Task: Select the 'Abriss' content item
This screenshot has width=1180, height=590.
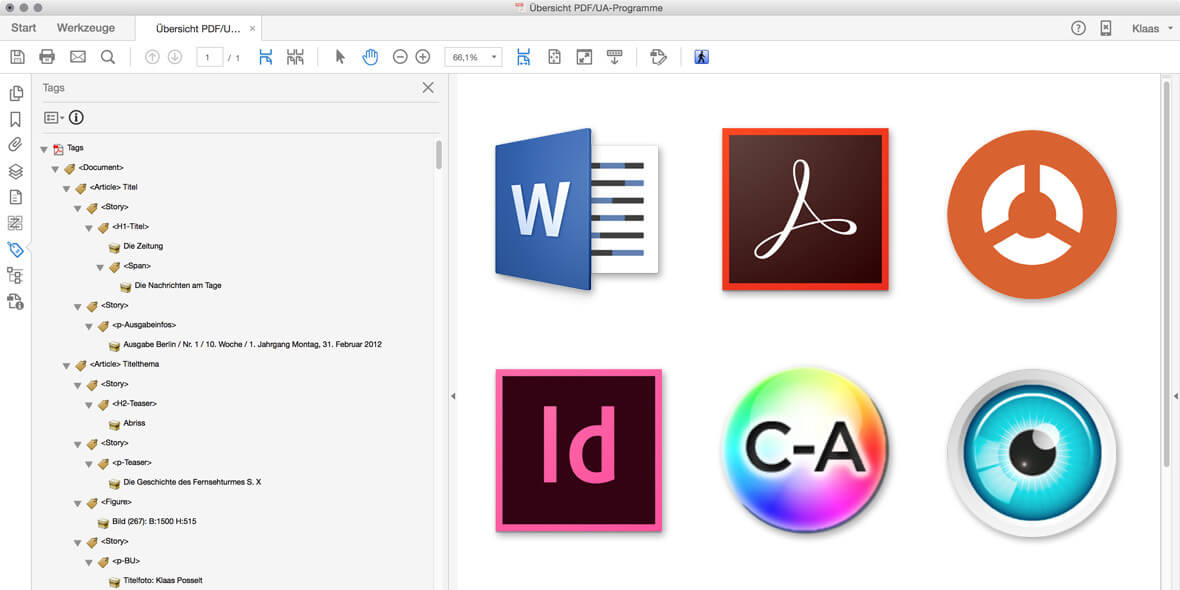Action: pyautogui.click(x=134, y=424)
